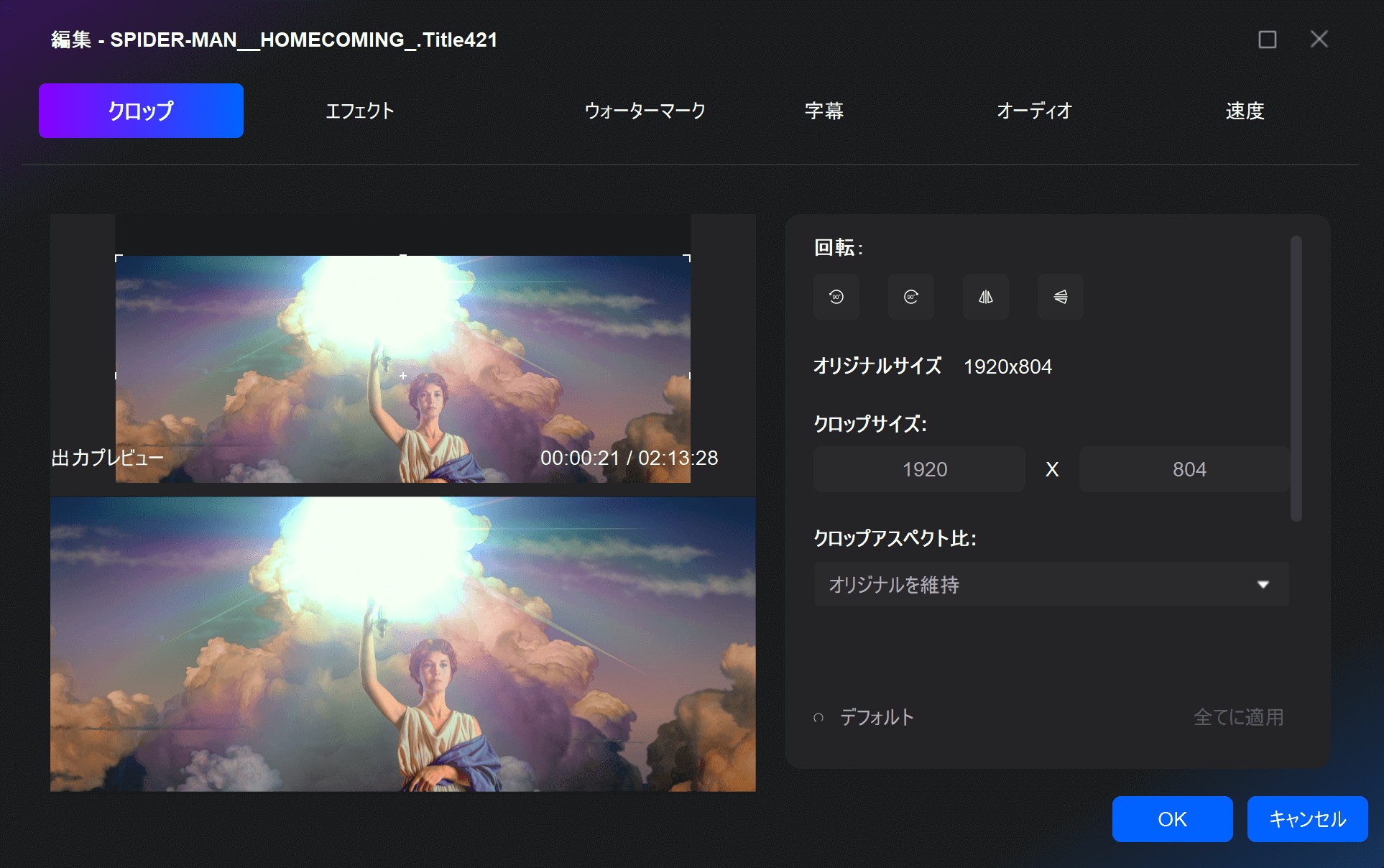Click the window title SPIDER-MAN__HOMECOMING_.Title421

[303, 40]
